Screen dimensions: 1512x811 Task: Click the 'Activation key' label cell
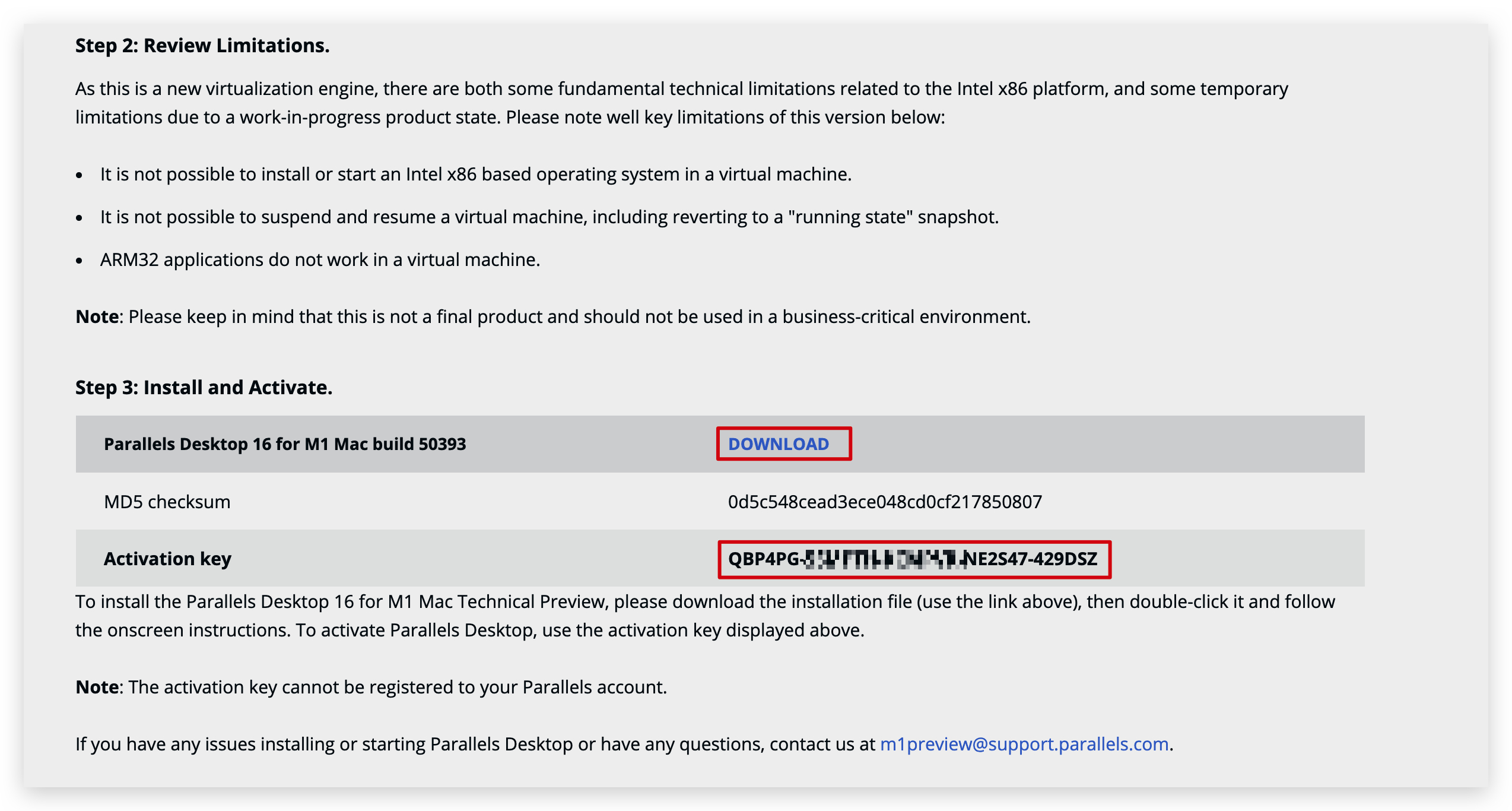tap(167, 559)
